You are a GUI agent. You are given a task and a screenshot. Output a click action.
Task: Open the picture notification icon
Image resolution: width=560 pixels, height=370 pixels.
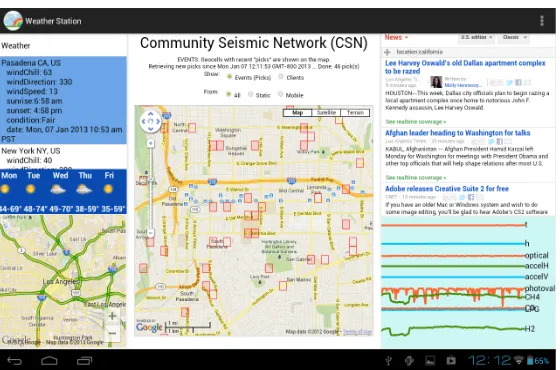point(430,361)
